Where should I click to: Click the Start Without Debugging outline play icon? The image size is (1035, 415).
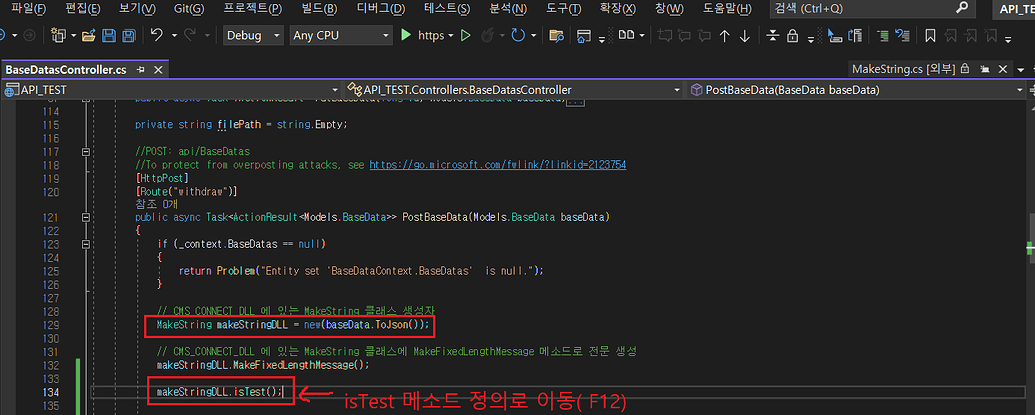tap(465, 36)
